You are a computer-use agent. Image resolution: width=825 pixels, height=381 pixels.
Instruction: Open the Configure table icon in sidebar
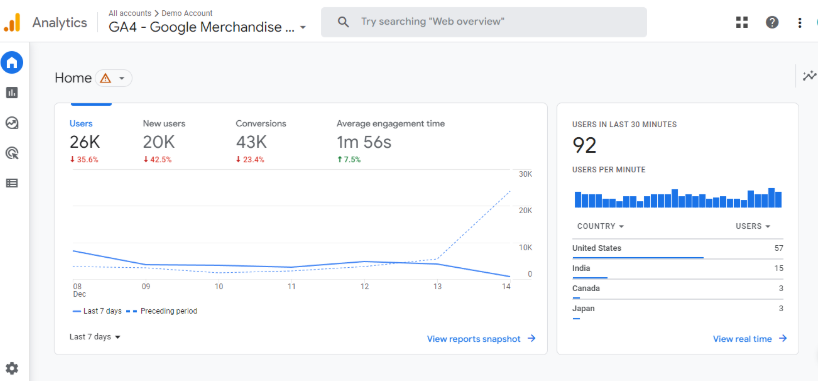pyautogui.click(x=12, y=183)
